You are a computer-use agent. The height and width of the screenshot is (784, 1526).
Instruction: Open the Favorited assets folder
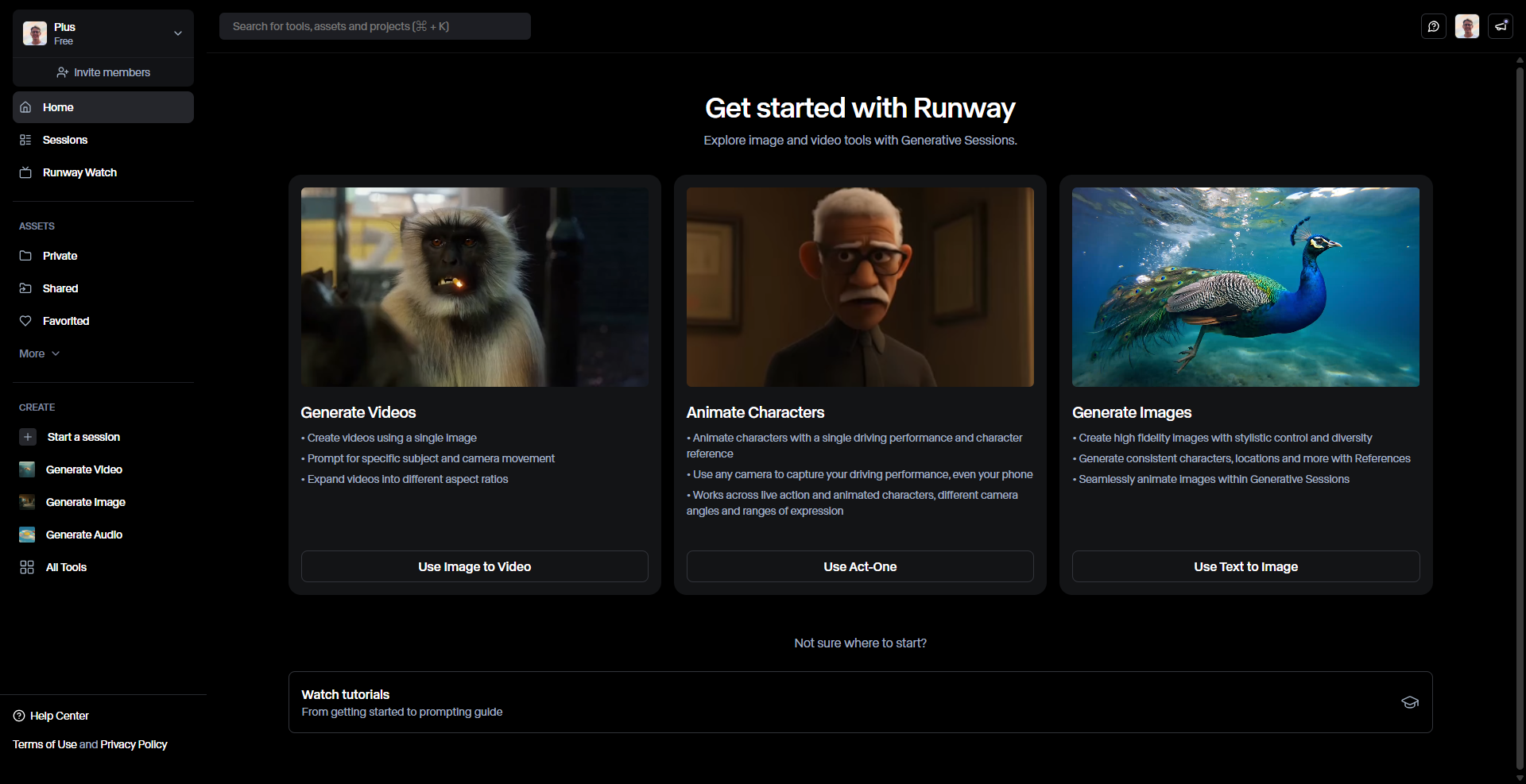click(x=66, y=321)
